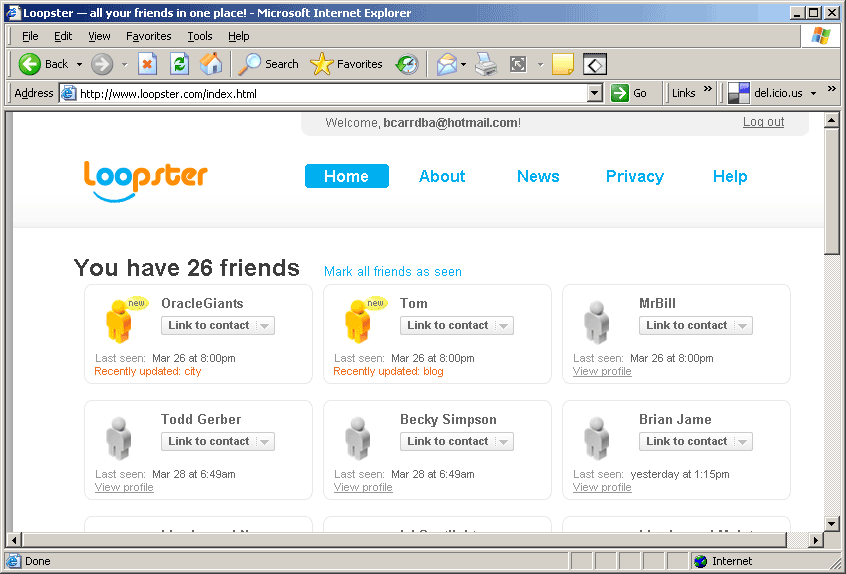Expand Becky Simpson's Link to contact dropdown
This screenshot has width=846, height=574.
[503, 442]
